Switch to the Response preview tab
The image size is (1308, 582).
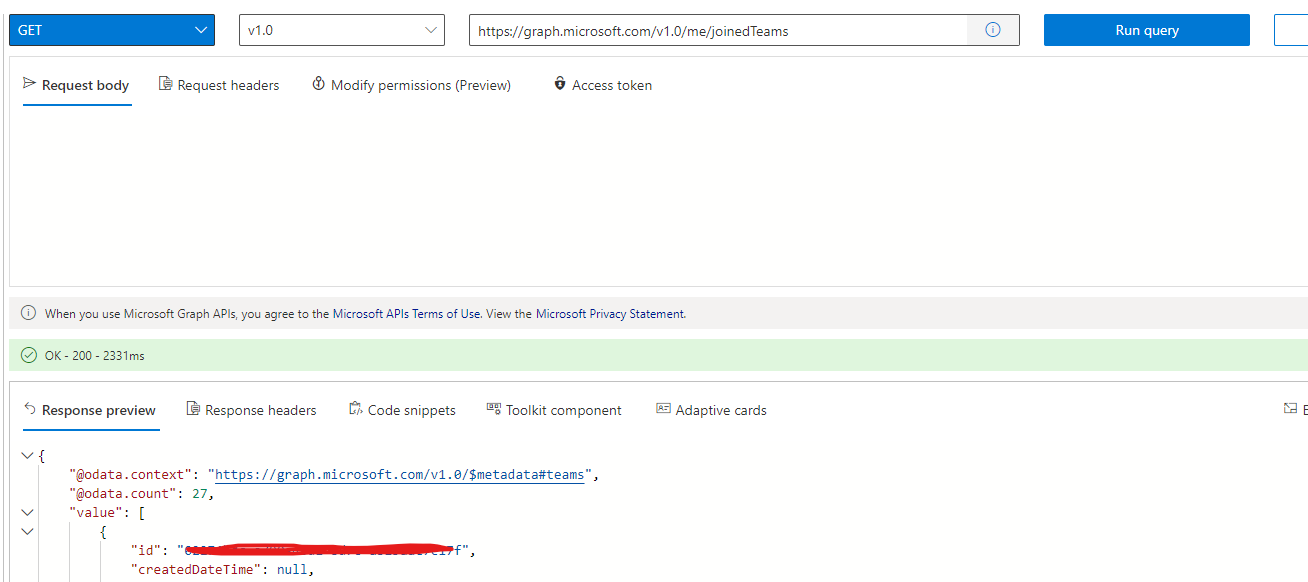point(91,410)
